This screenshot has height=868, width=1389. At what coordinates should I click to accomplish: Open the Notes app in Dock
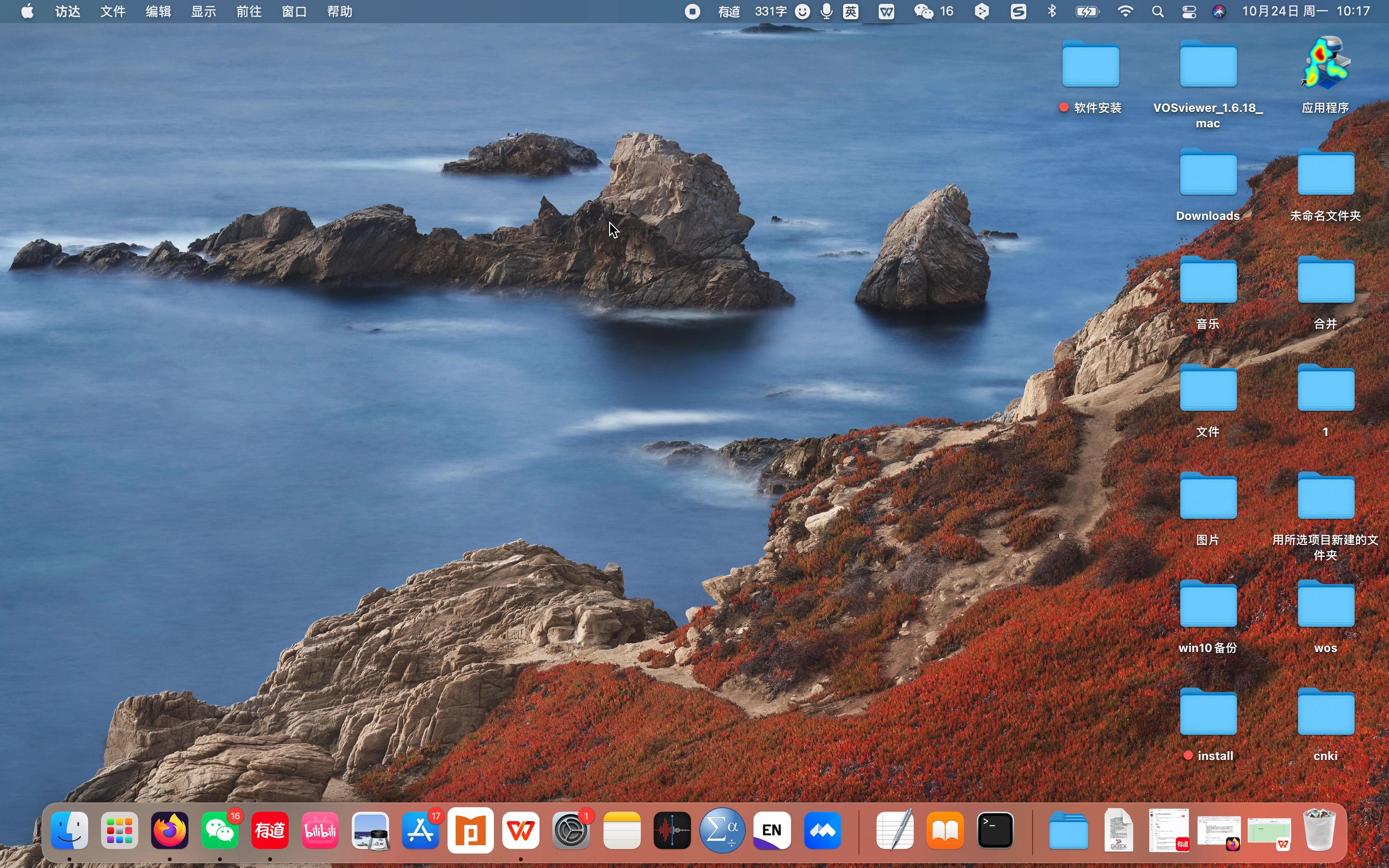(622, 830)
